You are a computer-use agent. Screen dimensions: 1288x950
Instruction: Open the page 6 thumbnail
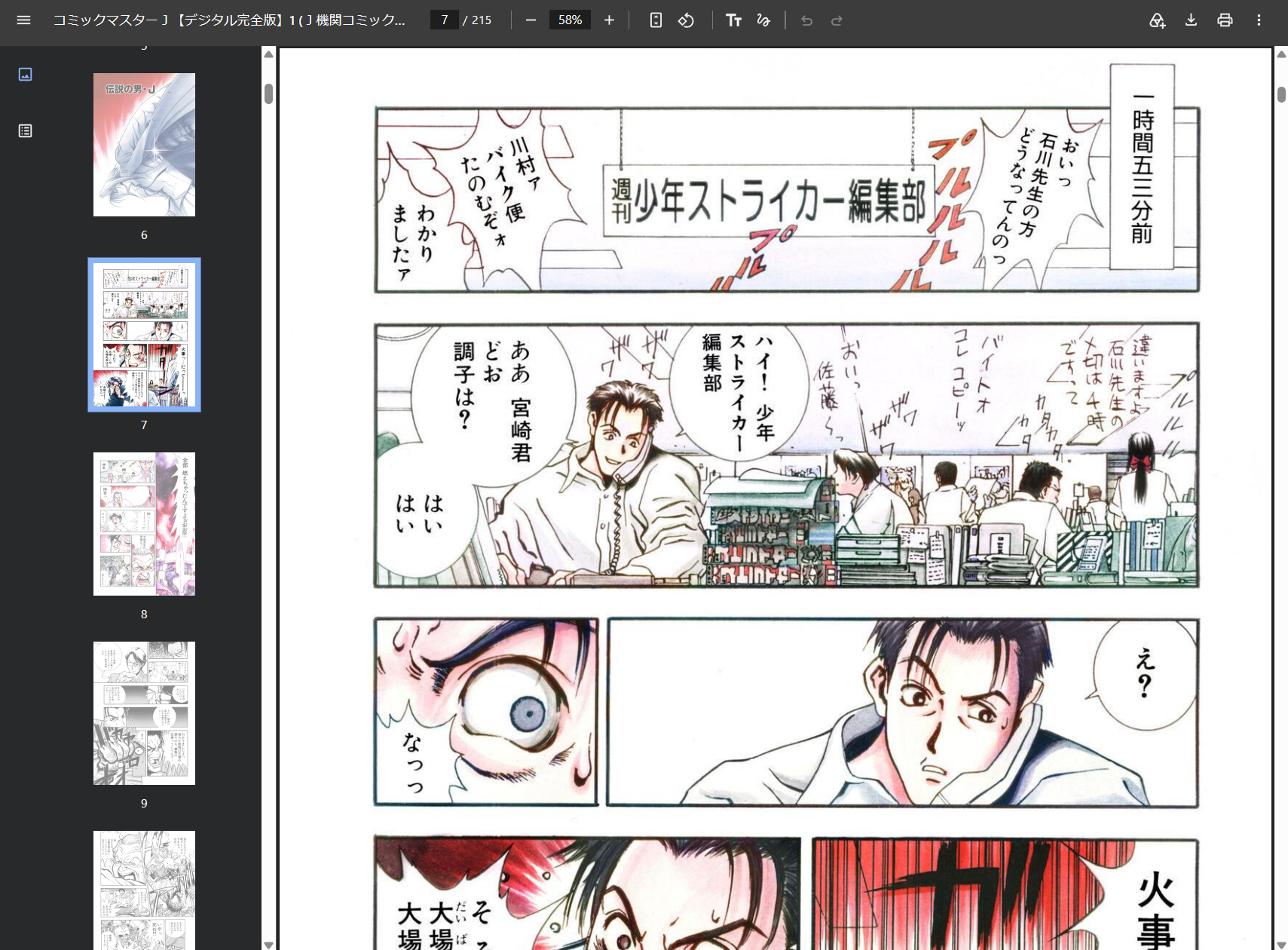tap(144, 145)
